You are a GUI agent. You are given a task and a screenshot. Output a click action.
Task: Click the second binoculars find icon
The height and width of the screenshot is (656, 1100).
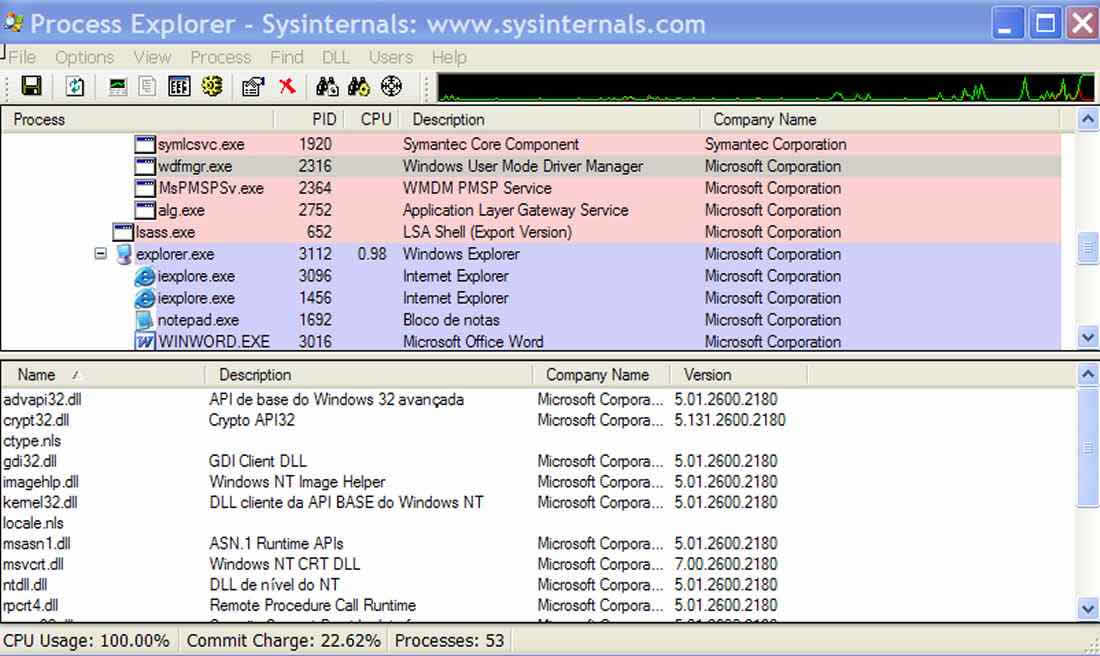[358, 86]
